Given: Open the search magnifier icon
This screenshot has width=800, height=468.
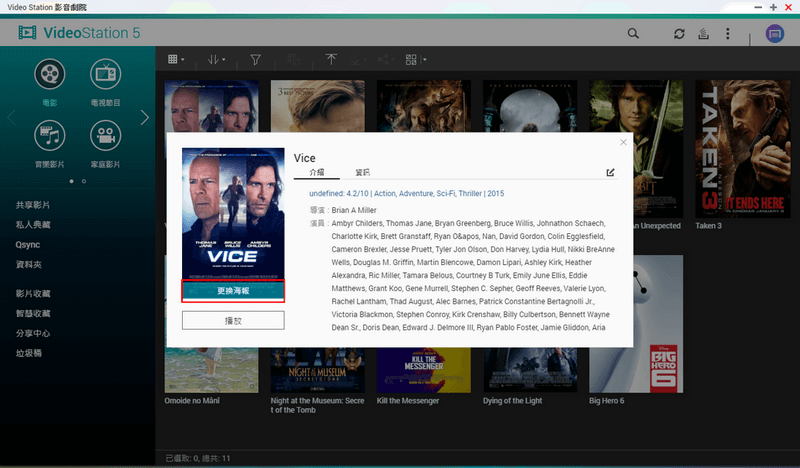Looking at the screenshot, I should (633, 34).
